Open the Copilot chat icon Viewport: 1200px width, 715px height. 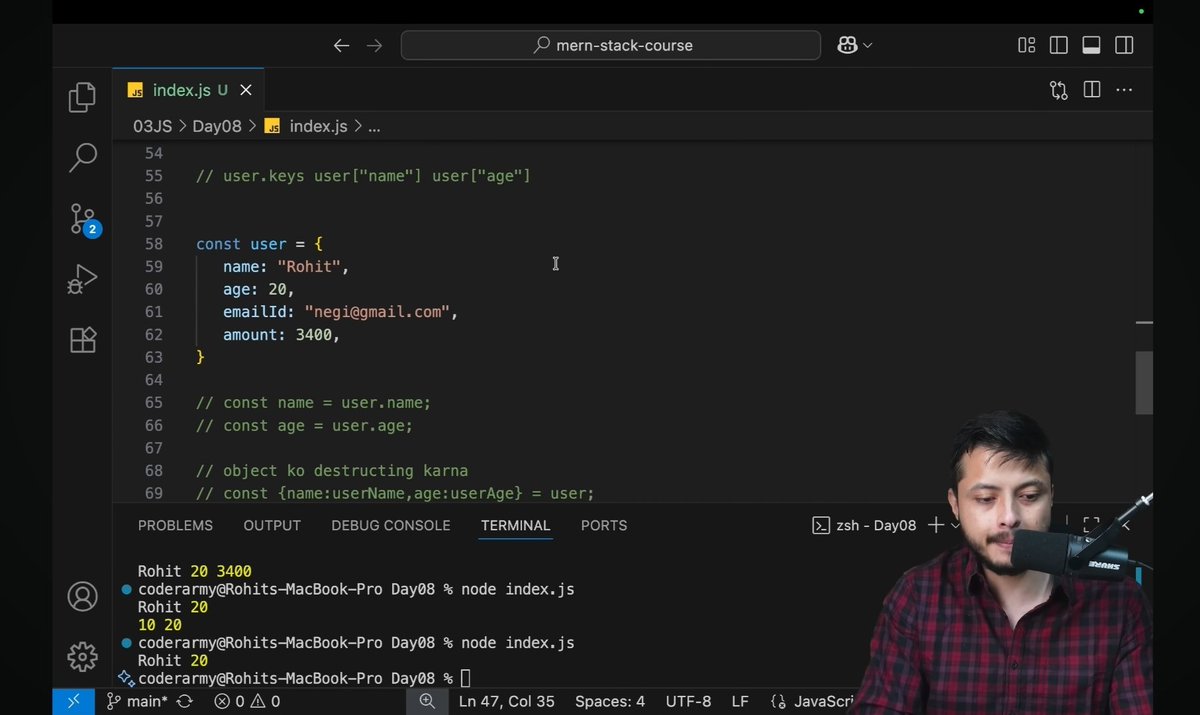(x=847, y=45)
